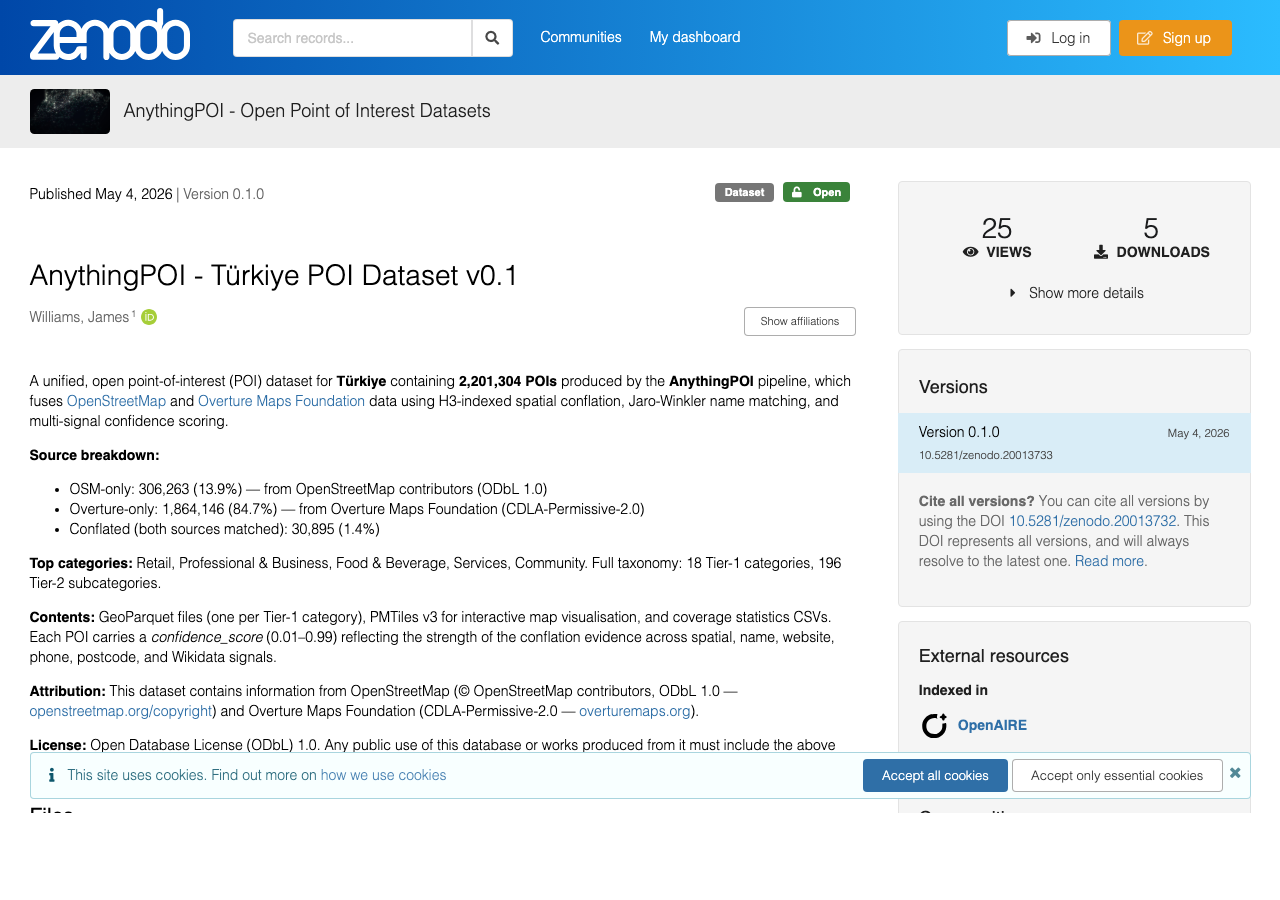Open the author's ORCID icon

(149, 317)
